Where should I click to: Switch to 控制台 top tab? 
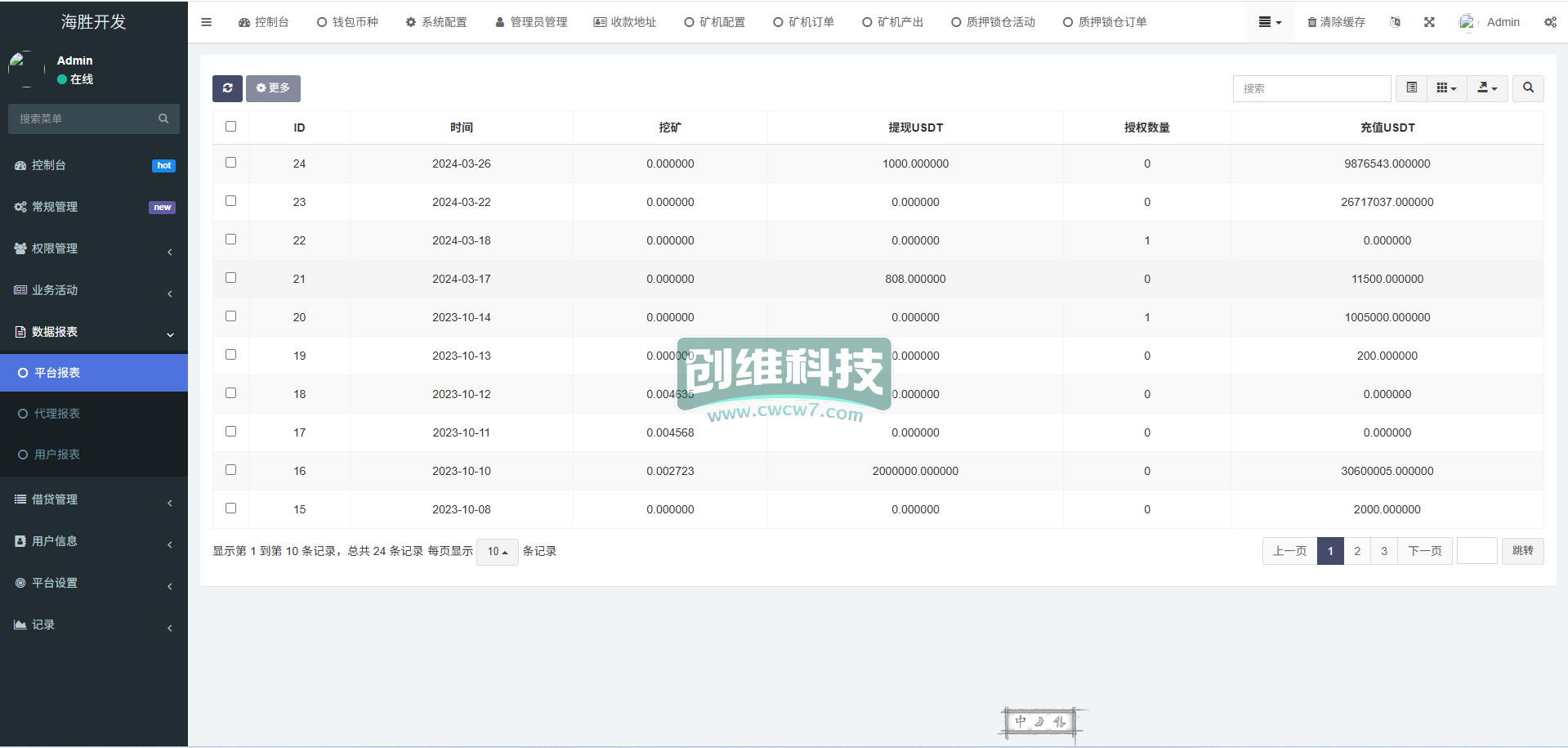click(x=263, y=22)
